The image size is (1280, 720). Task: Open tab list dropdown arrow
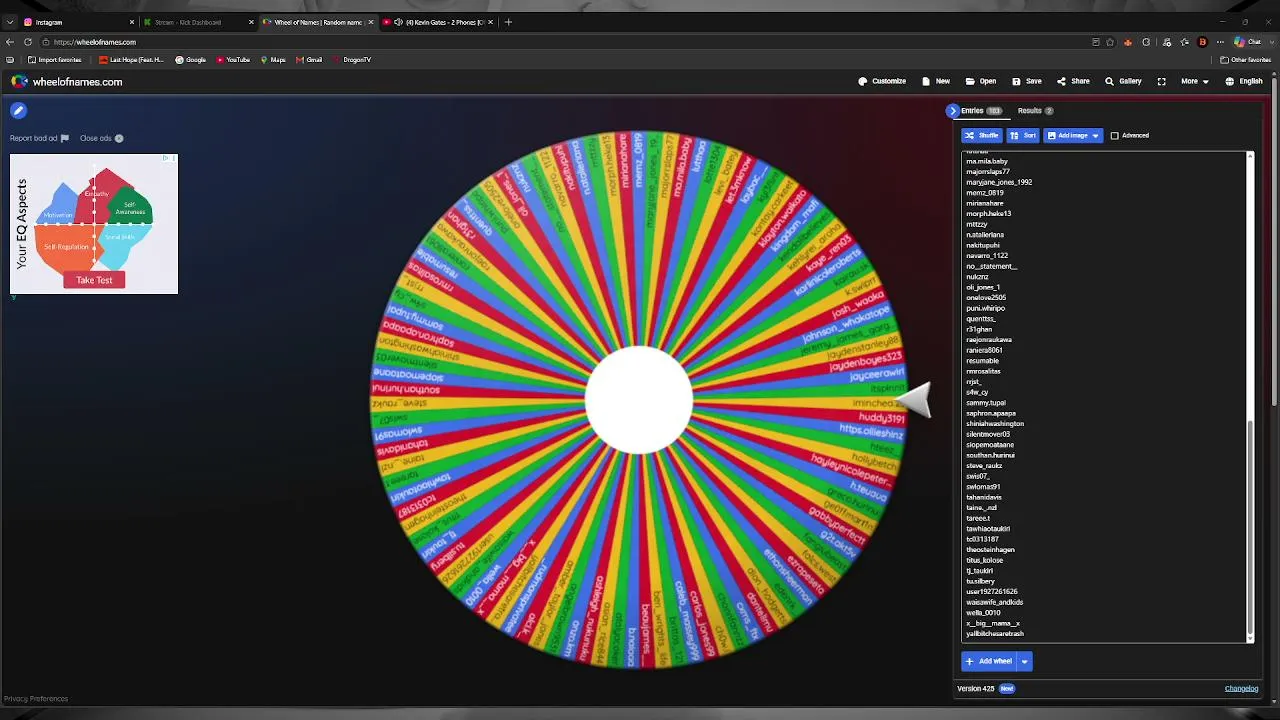tap(10, 22)
